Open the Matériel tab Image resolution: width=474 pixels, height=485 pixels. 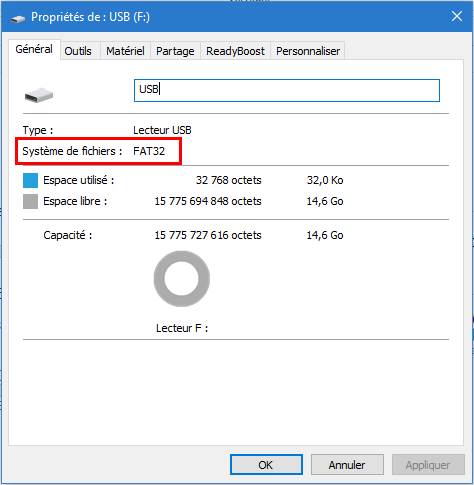pyautogui.click(x=125, y=51)
